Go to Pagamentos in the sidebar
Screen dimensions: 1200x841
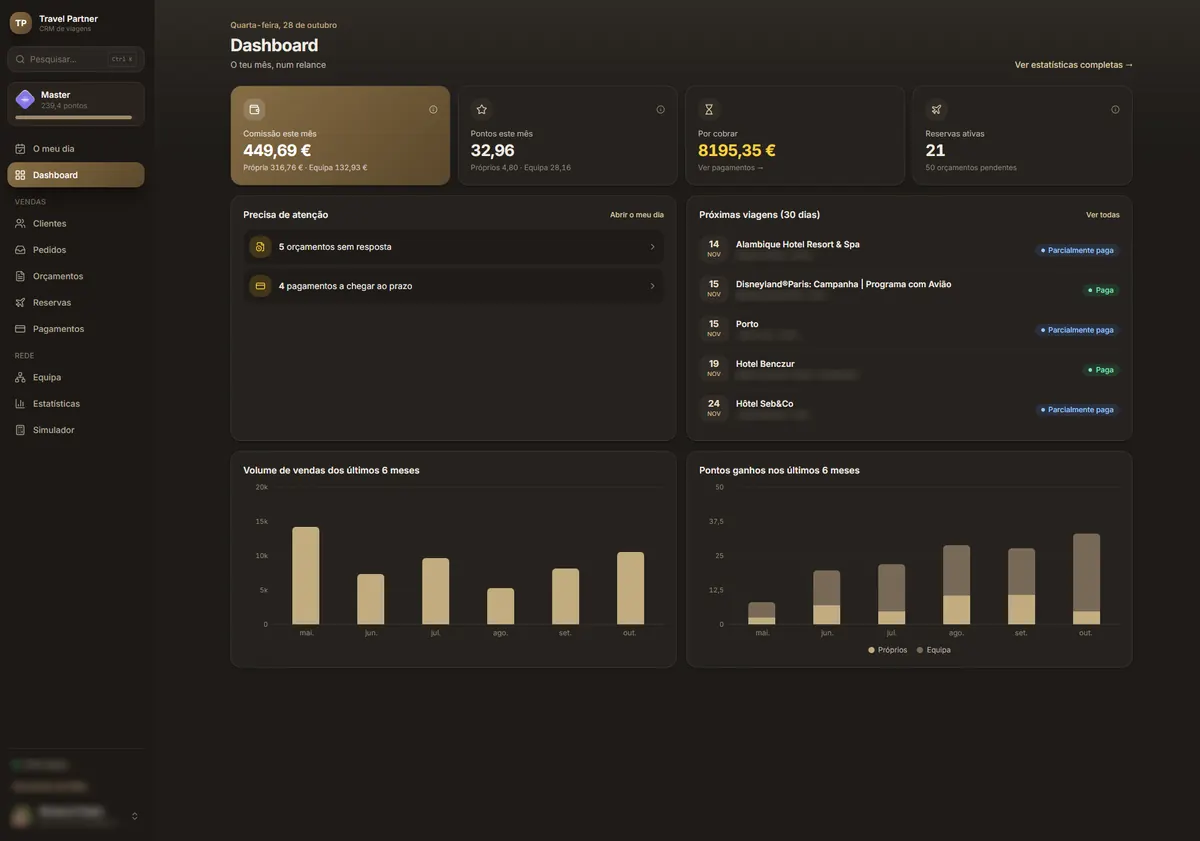point(76,329)
